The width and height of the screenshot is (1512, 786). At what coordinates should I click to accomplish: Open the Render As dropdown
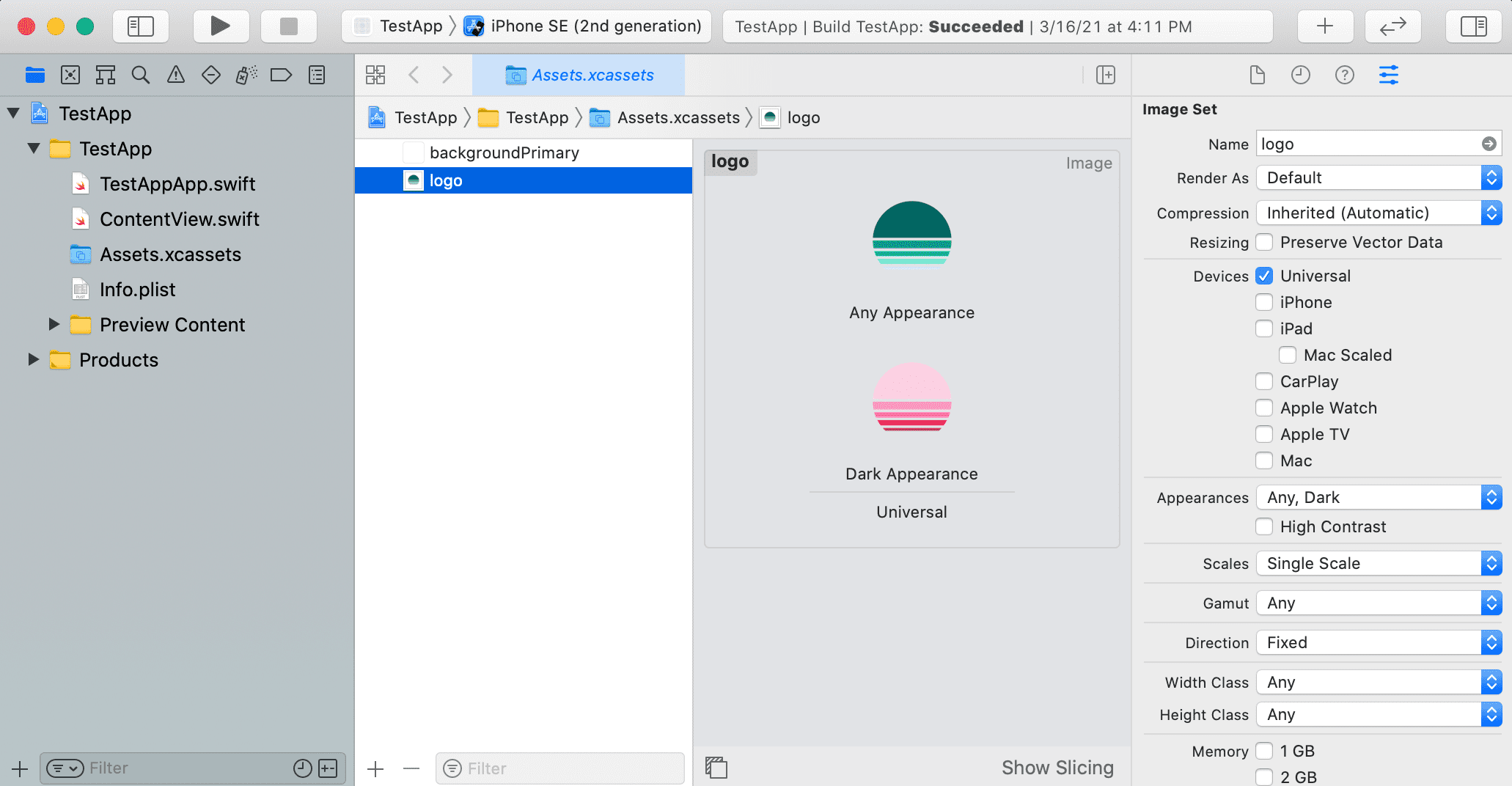tap(1378, 177)
